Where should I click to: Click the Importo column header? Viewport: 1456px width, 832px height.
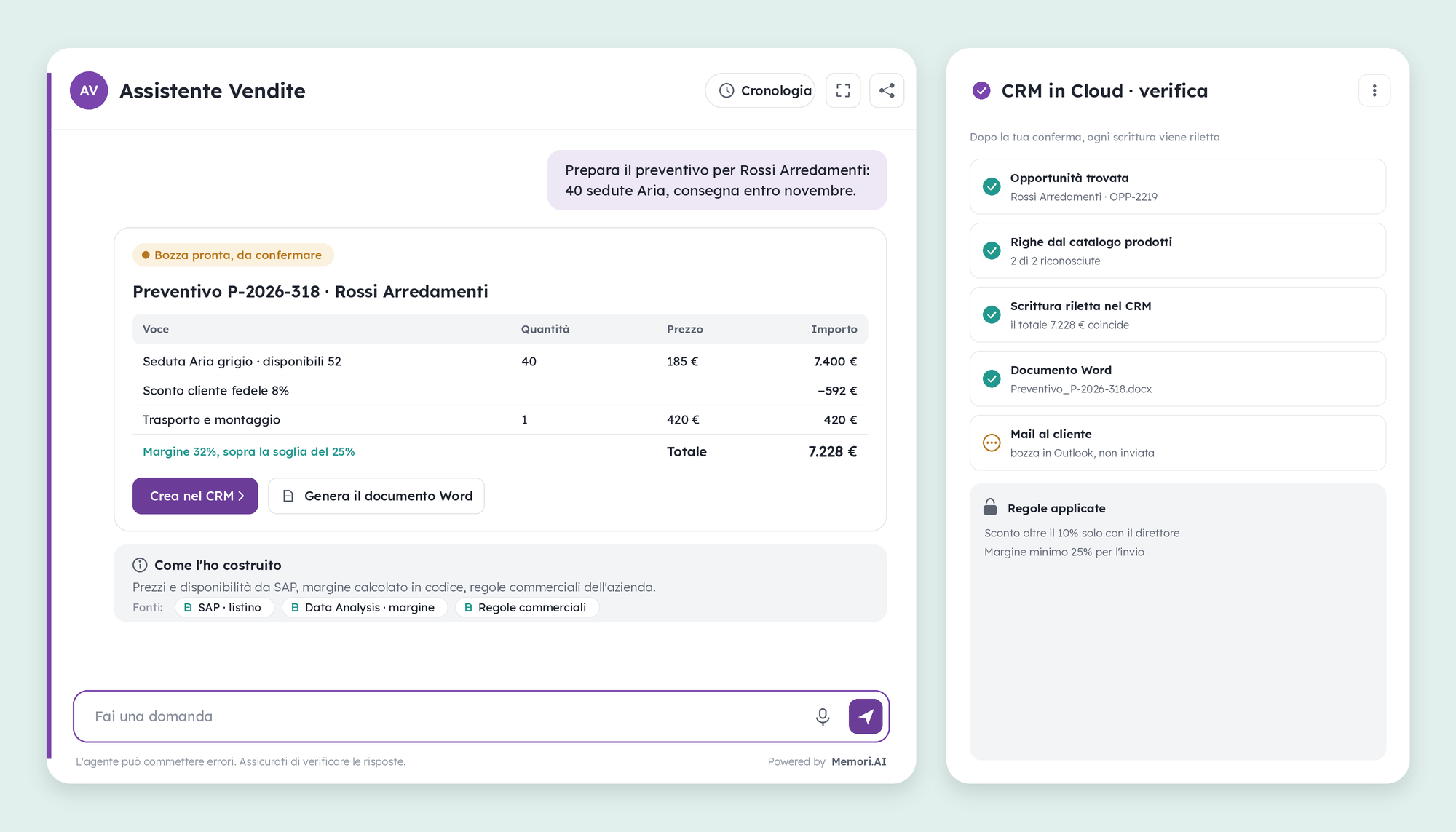834,329
